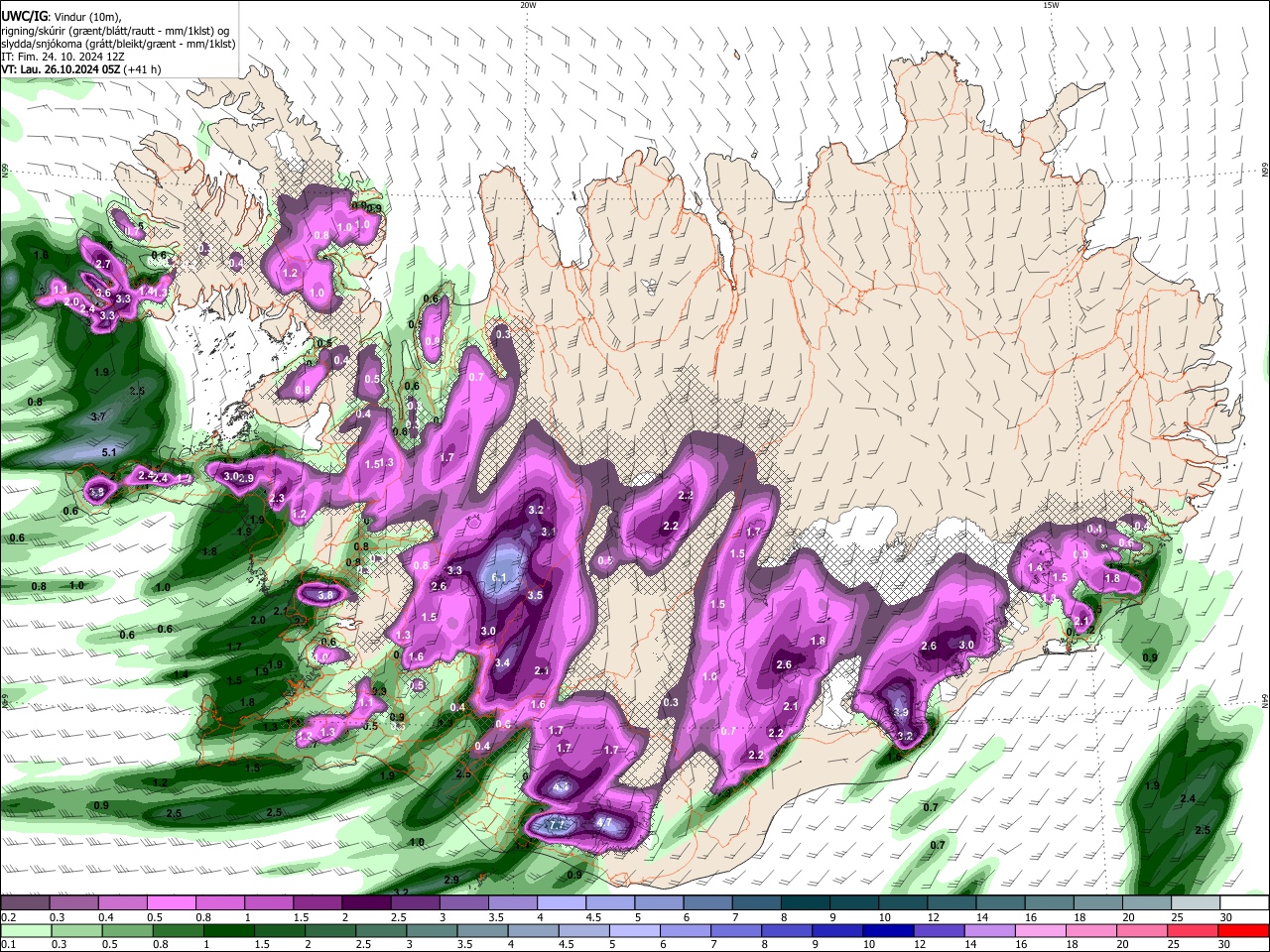Image resolution: width=1270 pixels, height=952 pixels.
Task: Click the '(+41 h)' forecast offset text
Action: coord(143,69)
